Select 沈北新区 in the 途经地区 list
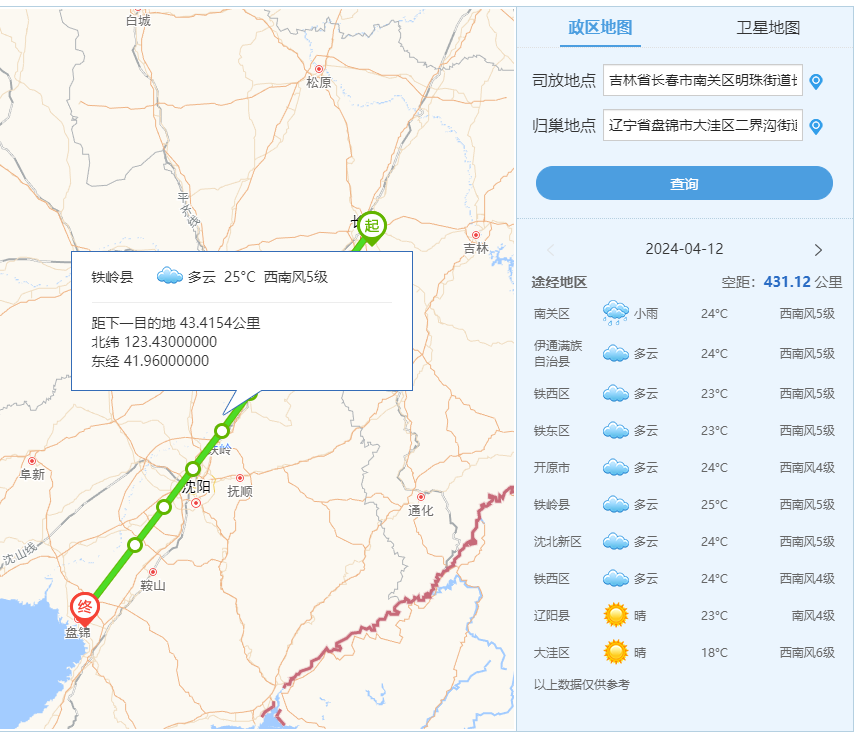This screenshot has width=860, height=739. point(557,542)
